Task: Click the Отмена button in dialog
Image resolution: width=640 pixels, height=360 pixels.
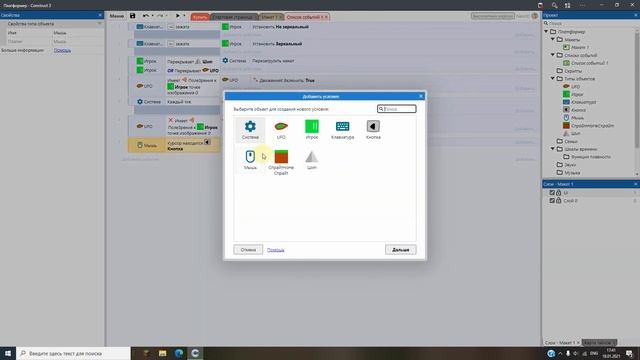Action: point(248,249)
